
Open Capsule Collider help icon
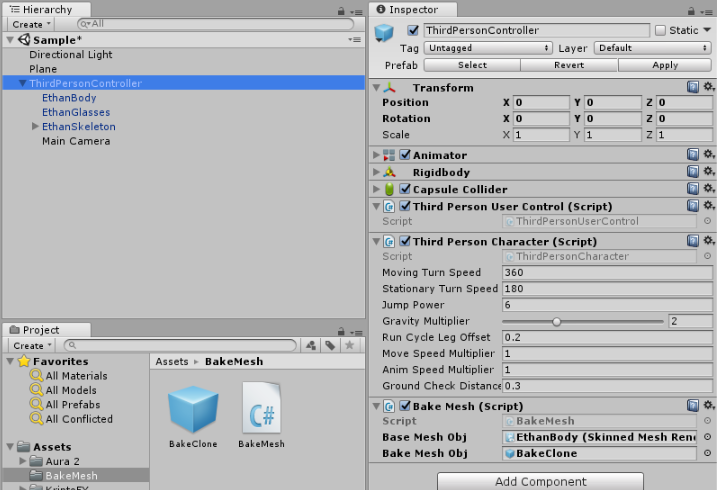tap(693, 188)
